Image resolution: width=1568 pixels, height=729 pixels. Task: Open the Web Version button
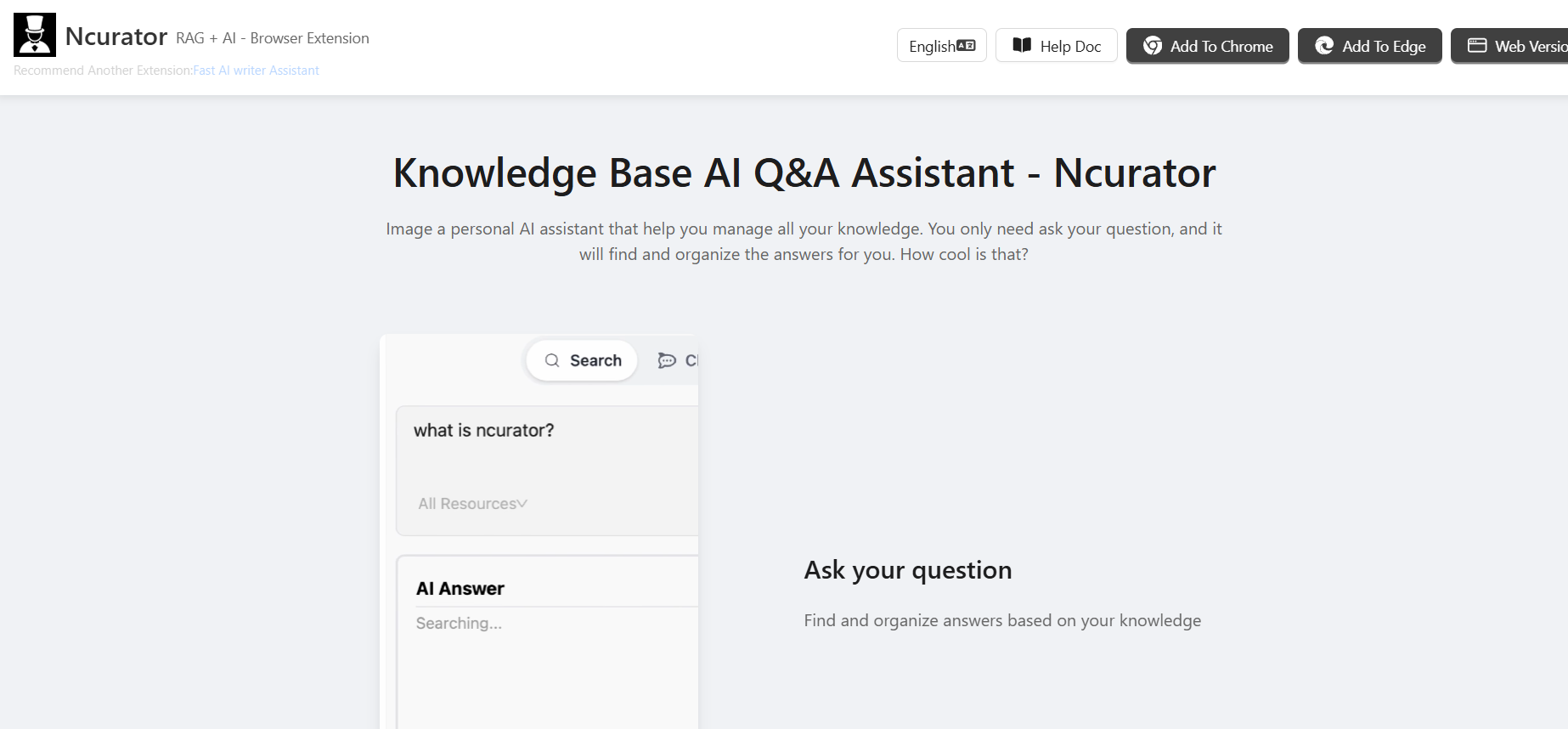pyautogui.click(x=1509, y=46)
